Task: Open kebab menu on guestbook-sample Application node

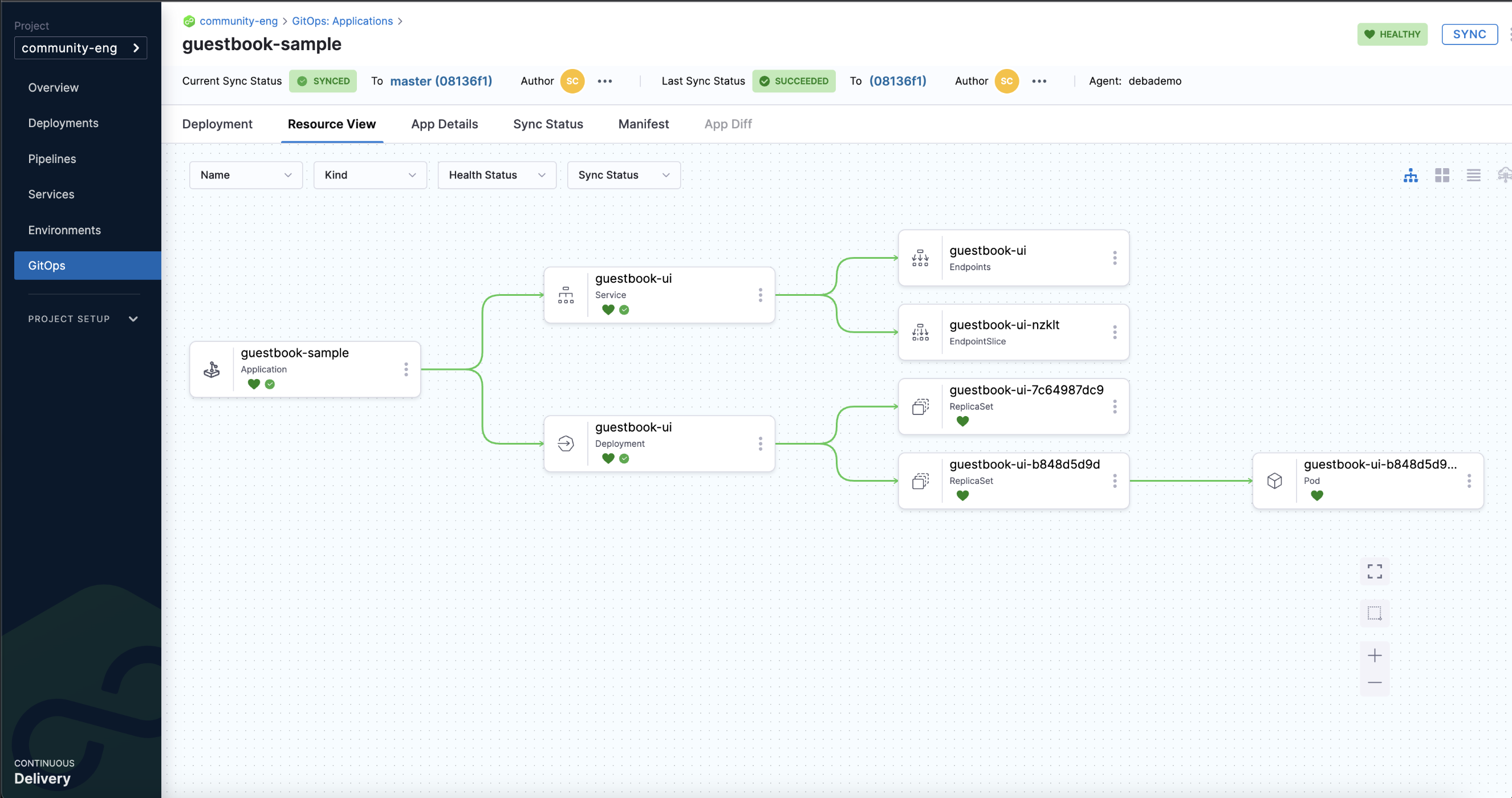Action: pos(405,369)
